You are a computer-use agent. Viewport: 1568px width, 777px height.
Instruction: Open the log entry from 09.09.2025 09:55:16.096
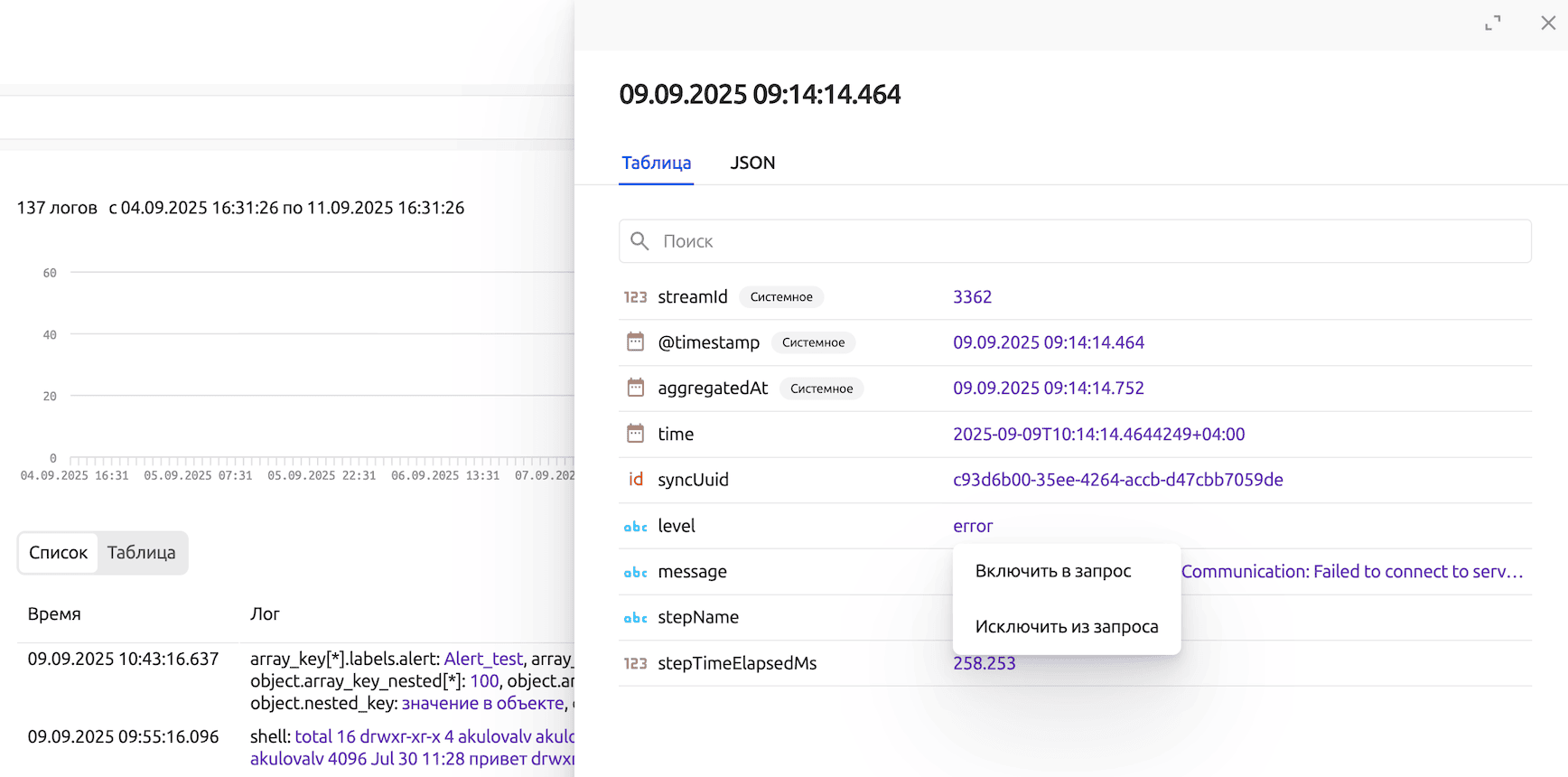point(123,737)
